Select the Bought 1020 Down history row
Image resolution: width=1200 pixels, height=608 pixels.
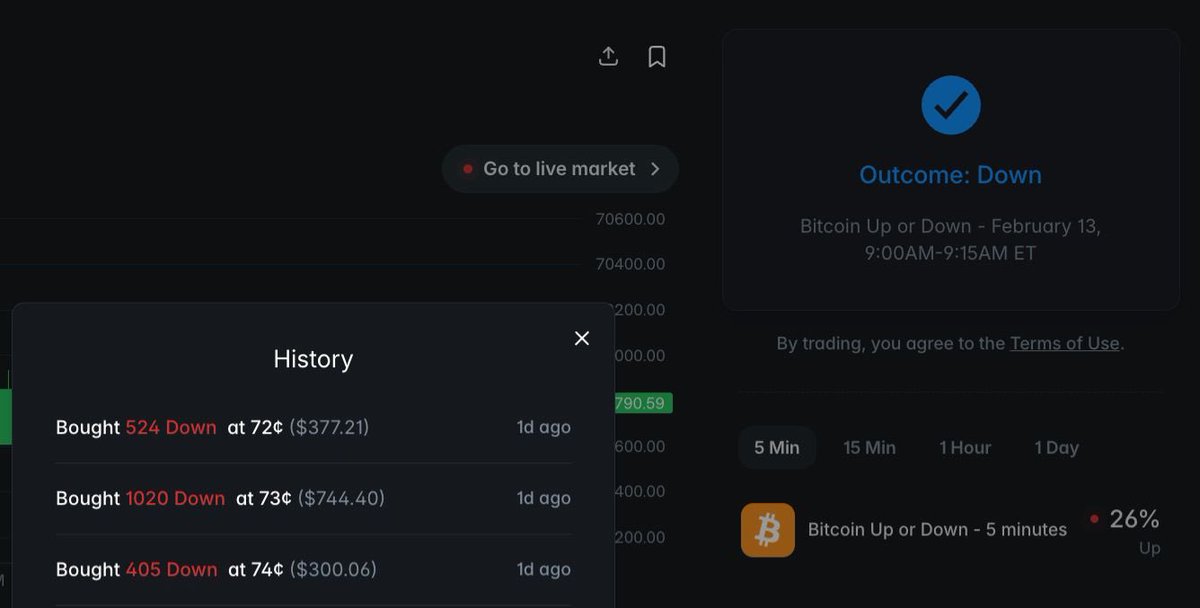click(x=313, y=498)
